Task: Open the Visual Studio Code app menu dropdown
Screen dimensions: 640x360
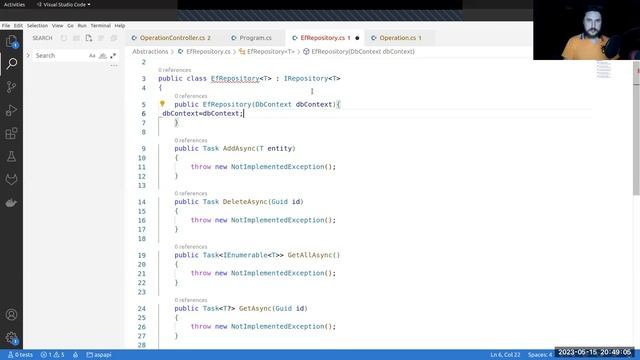Action: [64, 4]
